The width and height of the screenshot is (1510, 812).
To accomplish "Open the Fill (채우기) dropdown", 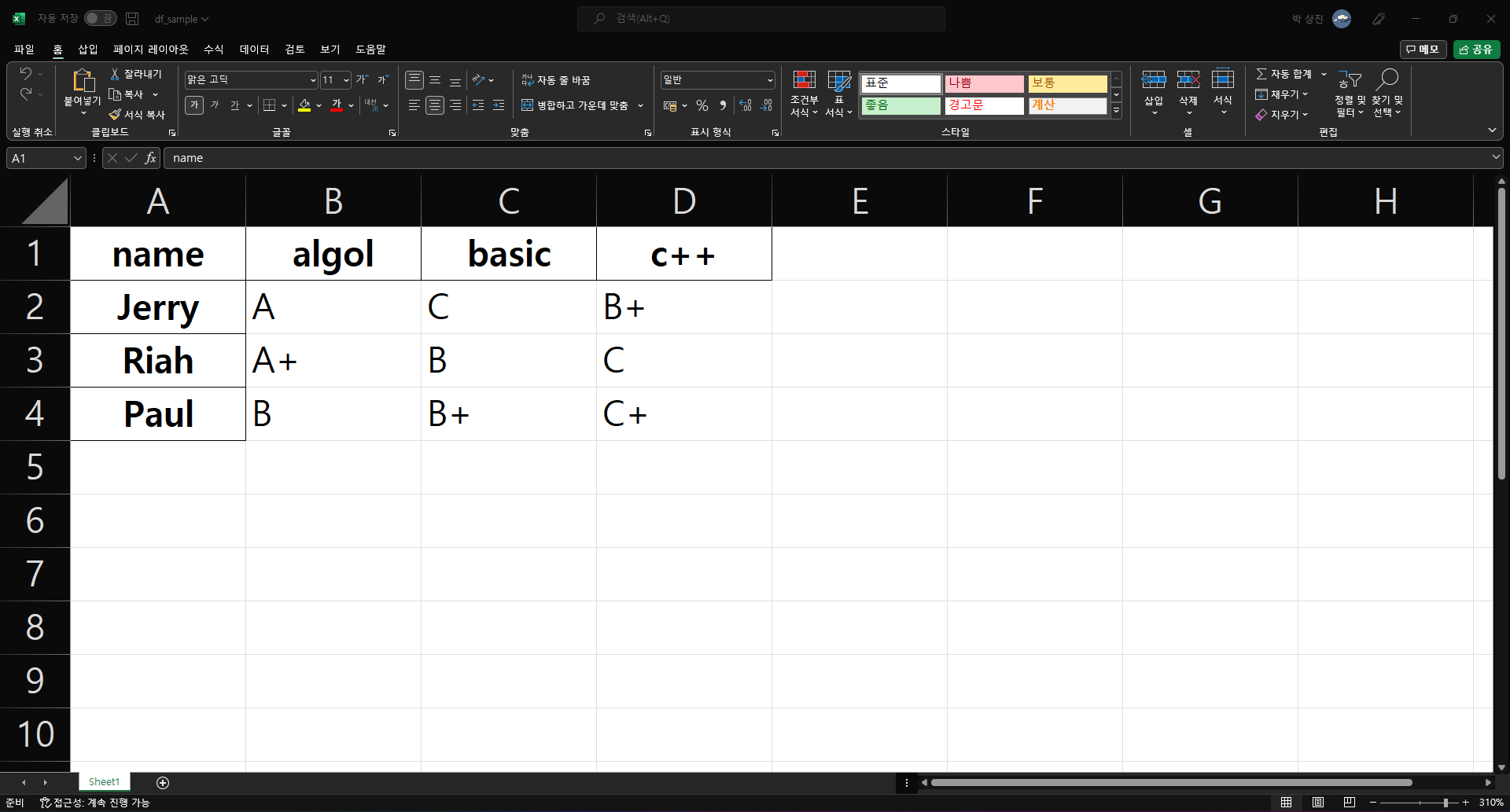I will (x=1281, y=94).
